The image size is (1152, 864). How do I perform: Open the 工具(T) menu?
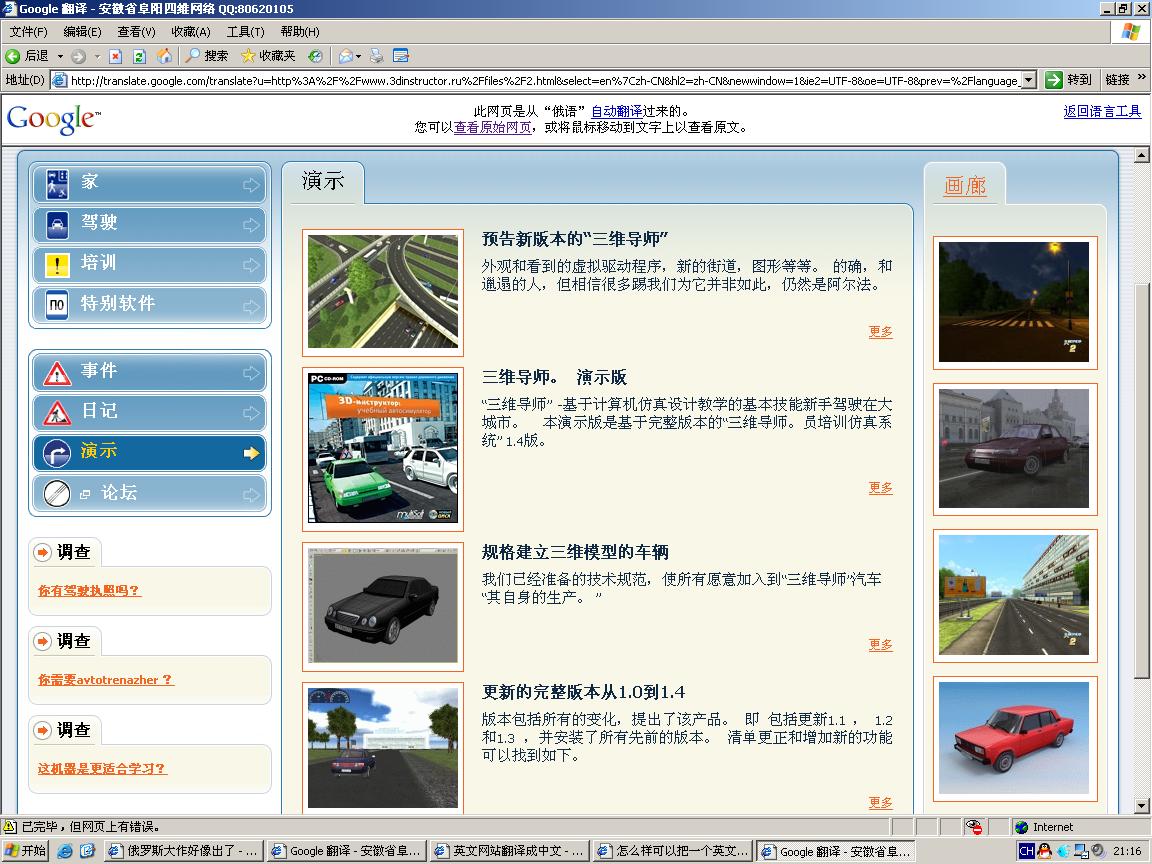click(x=245, y=32)
